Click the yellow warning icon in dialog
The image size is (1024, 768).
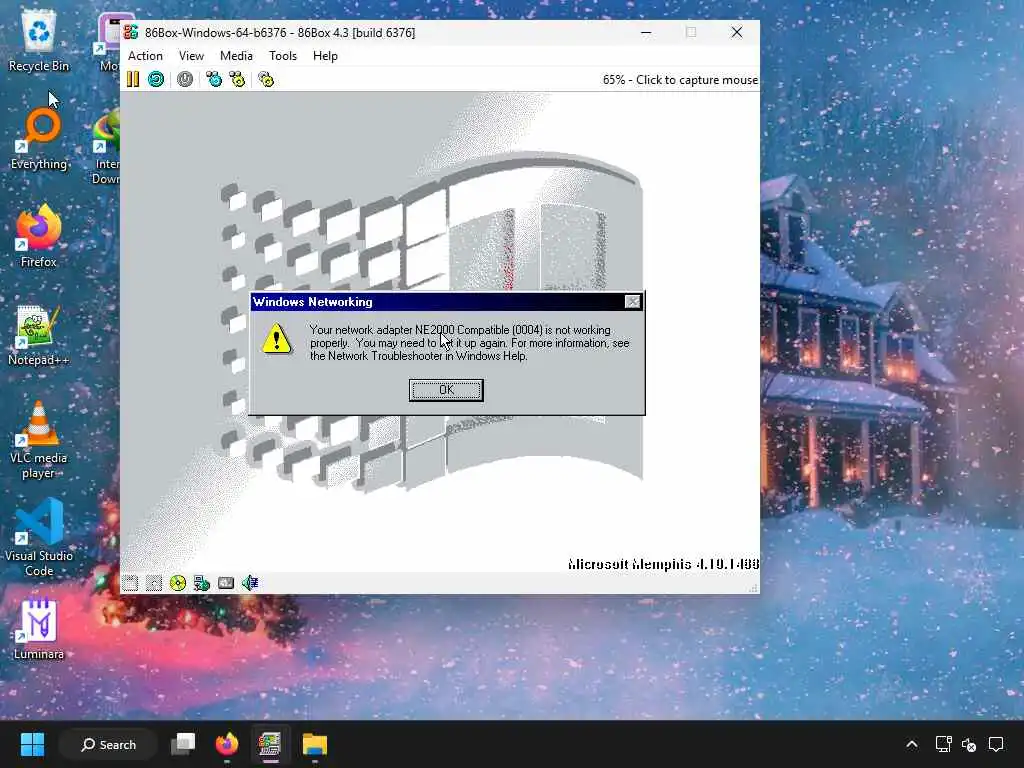(277, 338)
